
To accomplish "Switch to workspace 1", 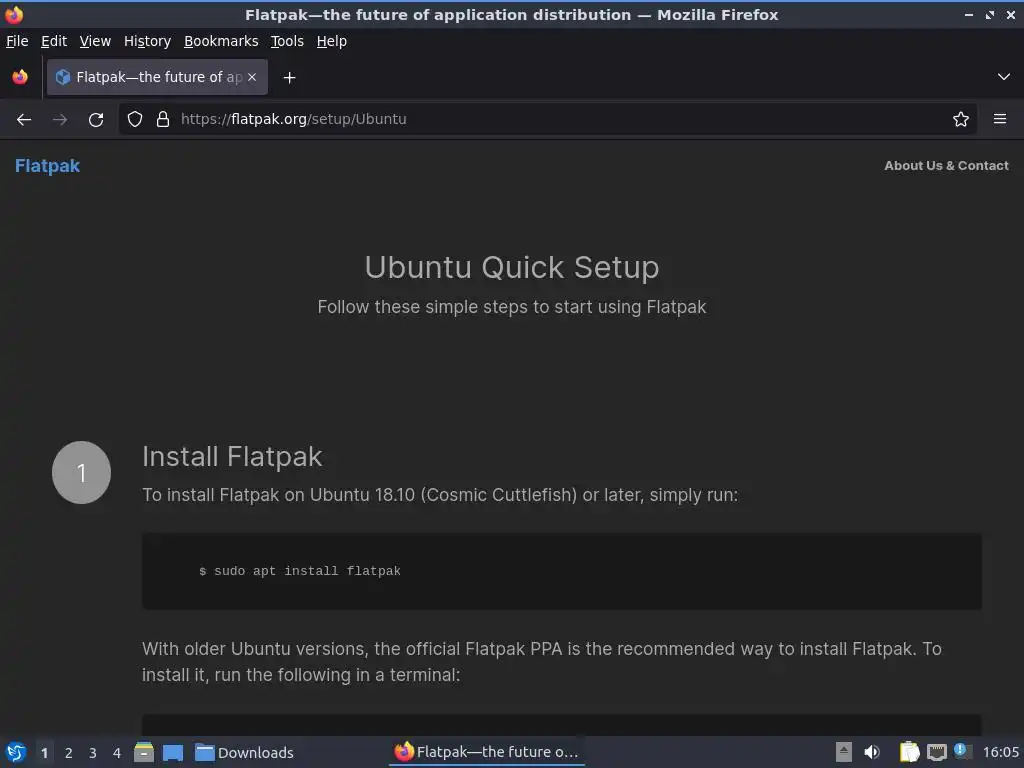I will click(x=44, y=753).
